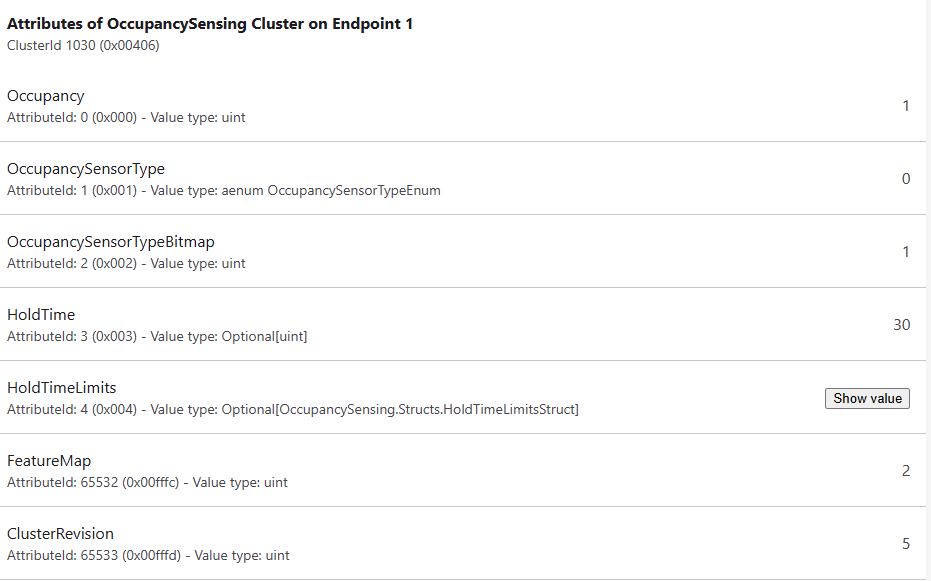Click the Occupancy row's value 1
931x581 pixels.
(906, 106)
